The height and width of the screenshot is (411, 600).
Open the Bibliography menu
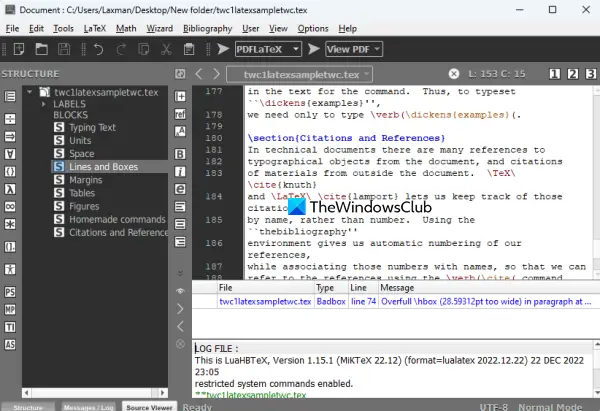[207, 29]
